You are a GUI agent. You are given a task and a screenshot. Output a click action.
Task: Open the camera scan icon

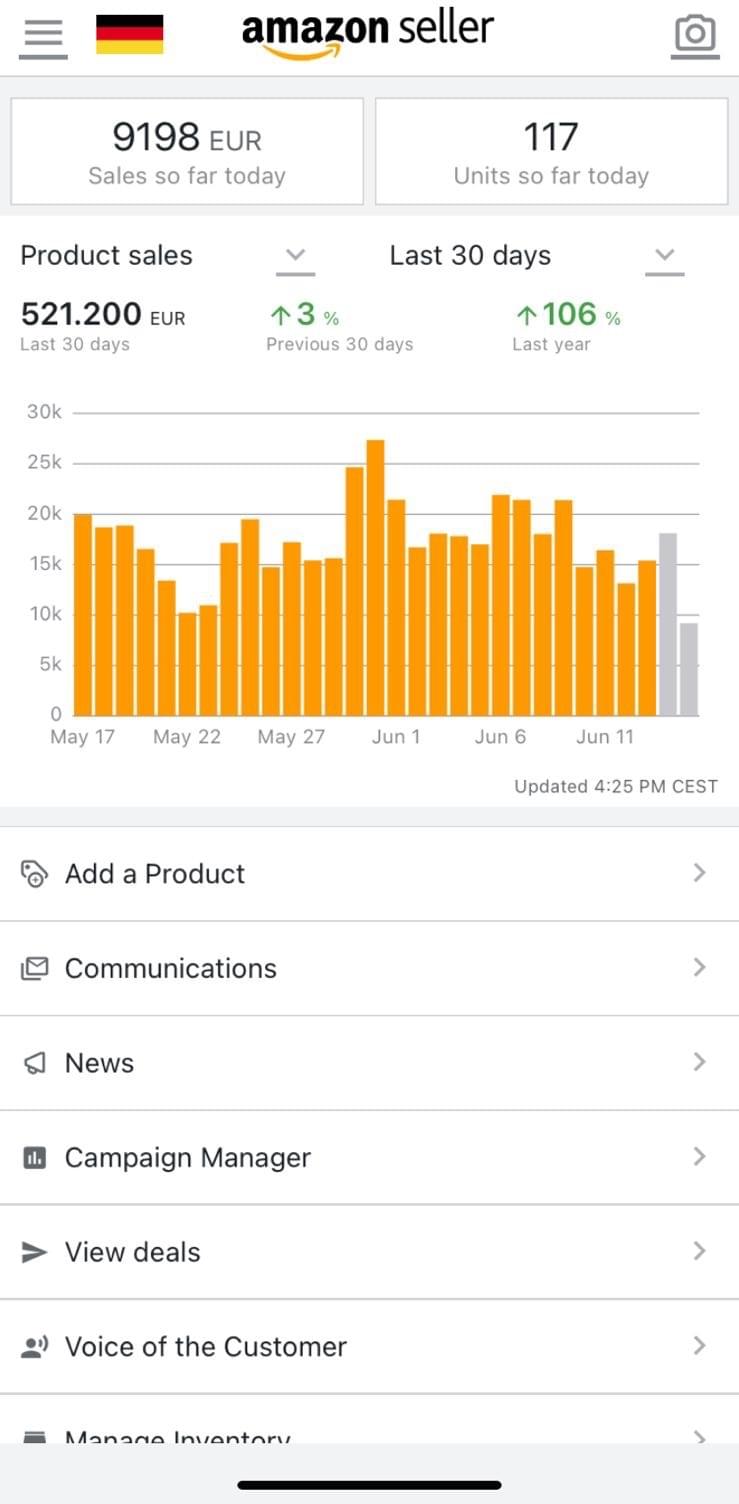pos(695,35)
